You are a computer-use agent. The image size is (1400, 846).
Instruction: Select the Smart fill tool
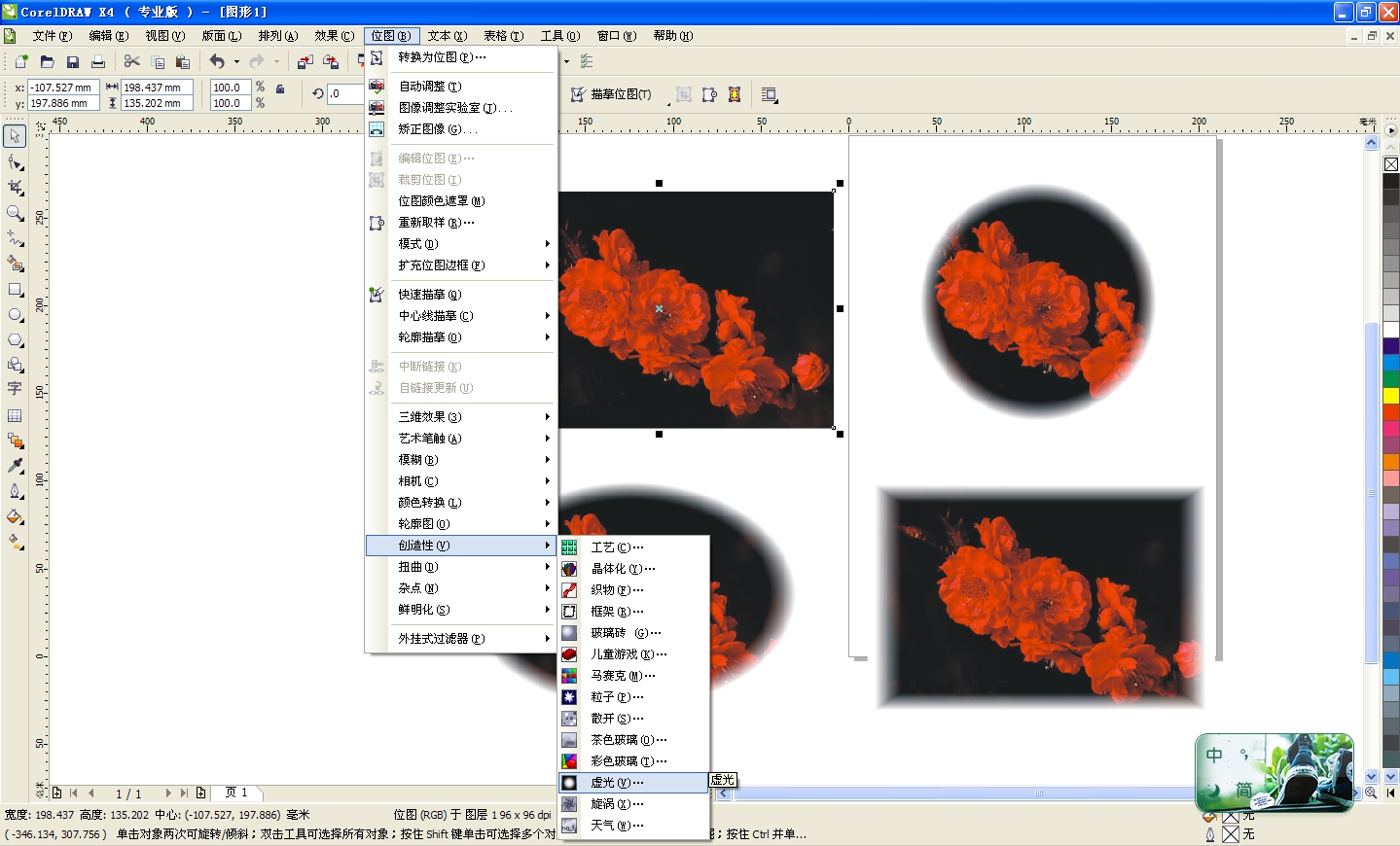click(x=15, y=264)
